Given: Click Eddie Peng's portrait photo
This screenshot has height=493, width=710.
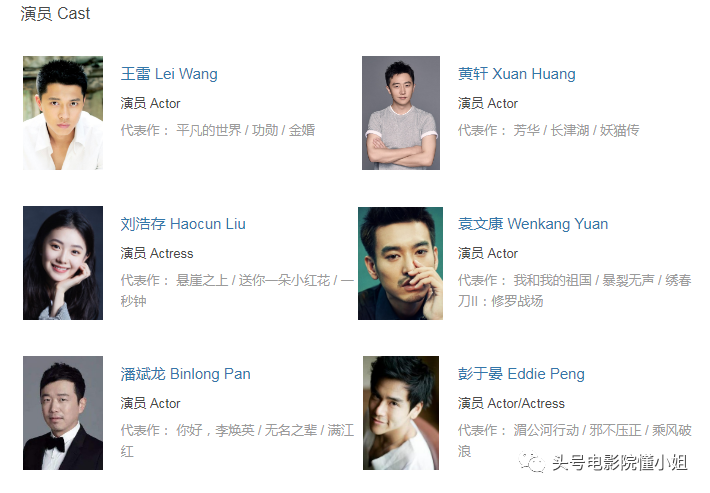Looking at the screenshot, I should point(401,413).
